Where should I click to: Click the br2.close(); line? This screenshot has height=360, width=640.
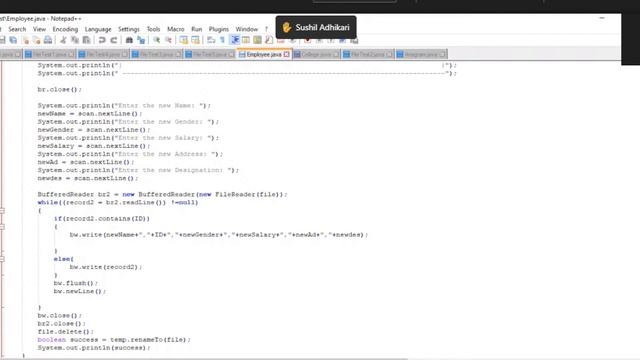62,324
